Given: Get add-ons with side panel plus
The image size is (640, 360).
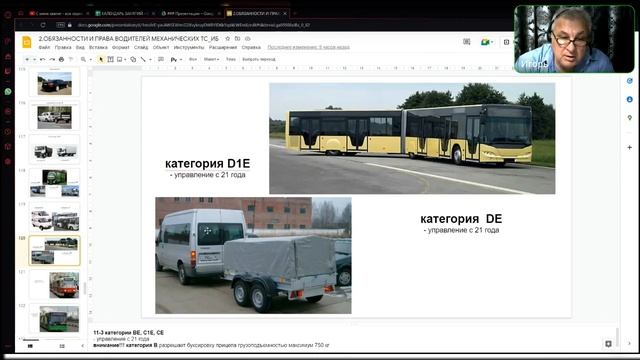Looking at the screenshot, I should 629,147.
